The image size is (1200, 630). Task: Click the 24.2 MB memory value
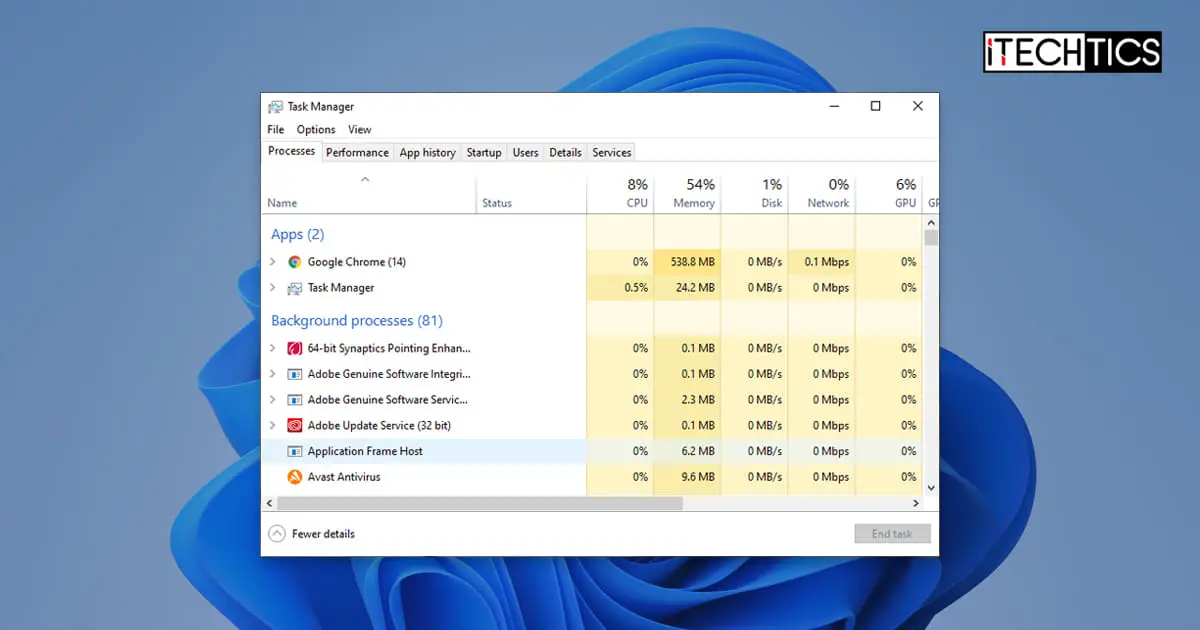tap(695, 288)
